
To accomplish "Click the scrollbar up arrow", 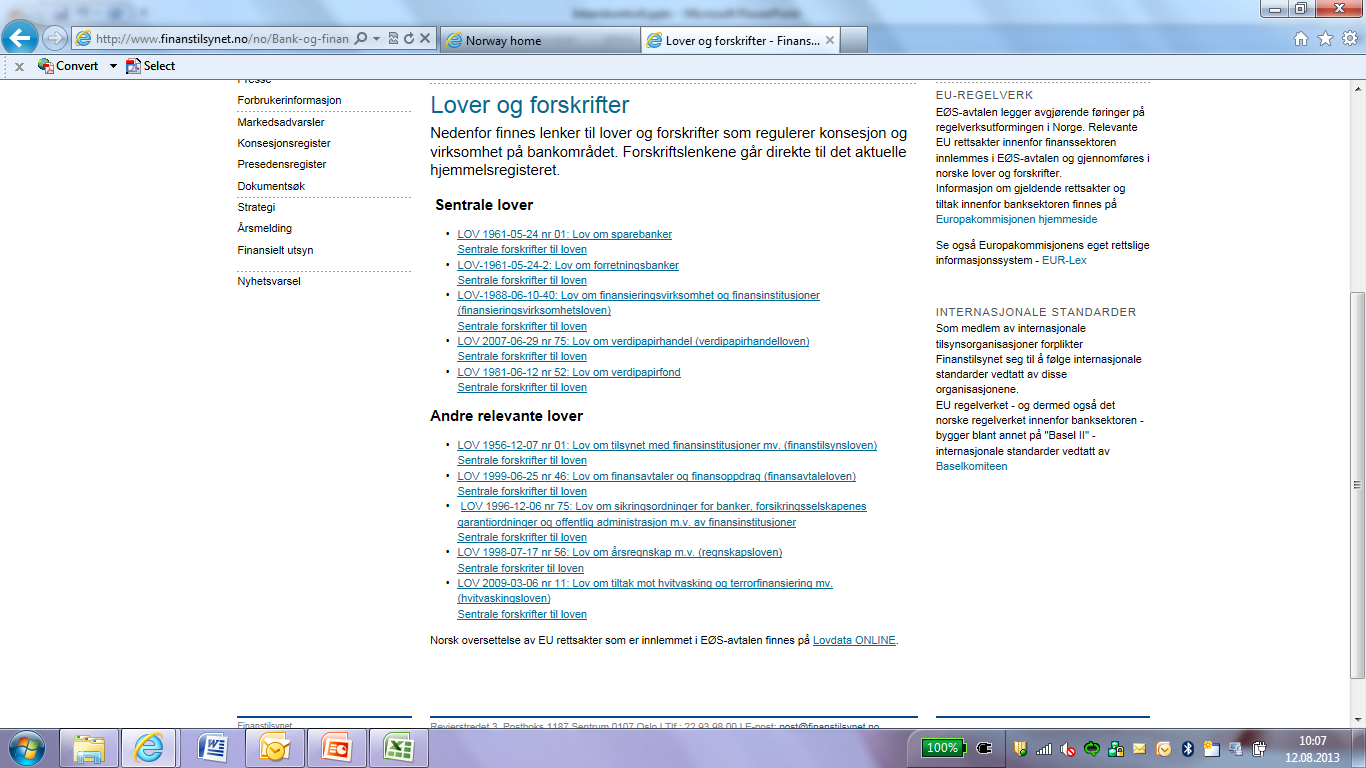I will pos(1357,86).
